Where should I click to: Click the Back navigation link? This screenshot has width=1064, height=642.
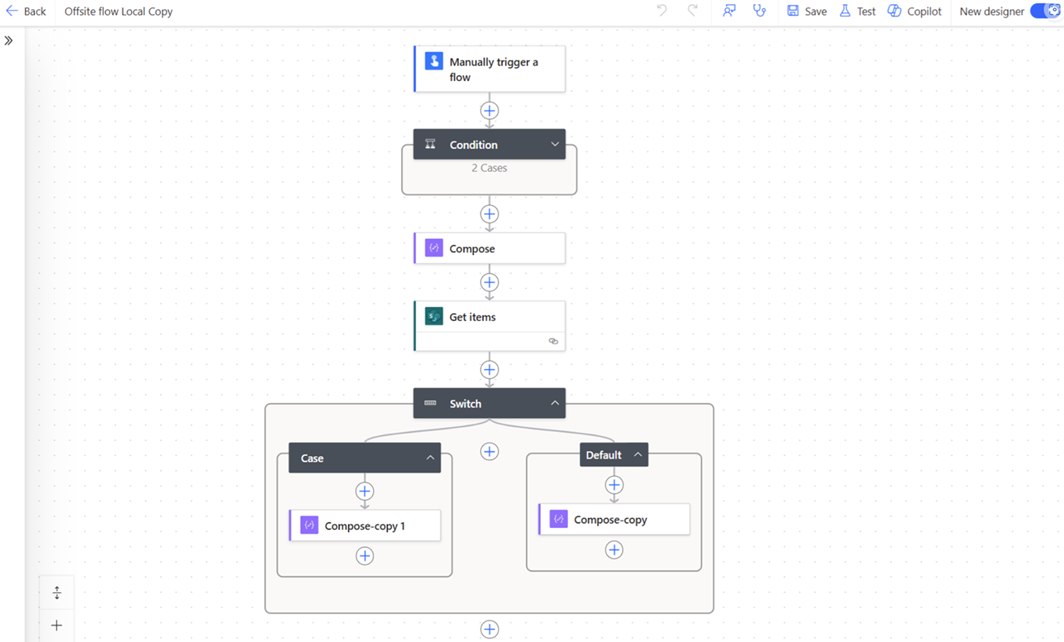(25, 11)
